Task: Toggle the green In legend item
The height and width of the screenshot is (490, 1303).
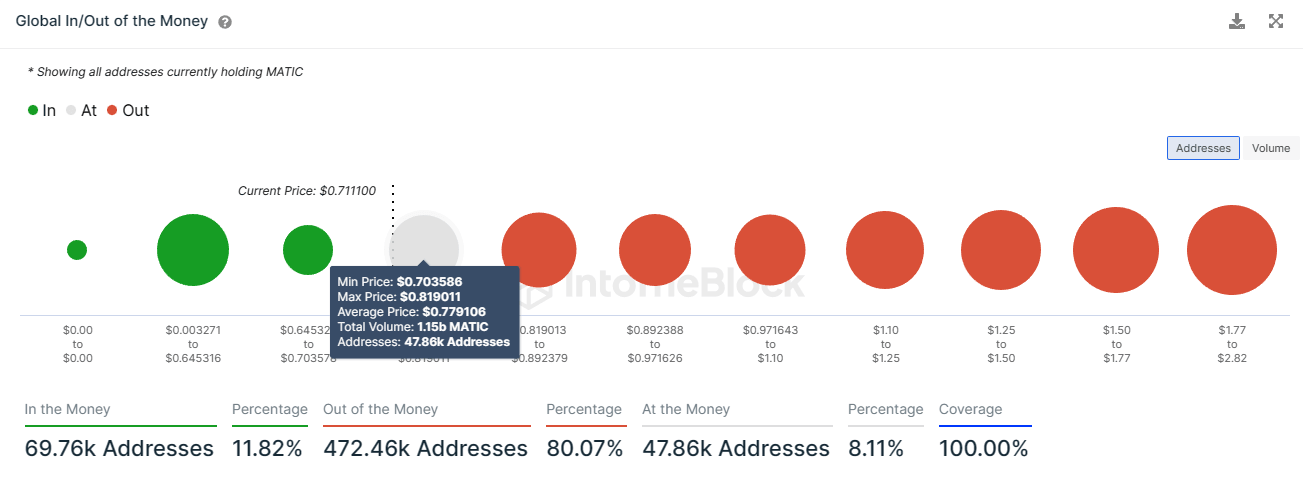Action: (x=42, y=111)
